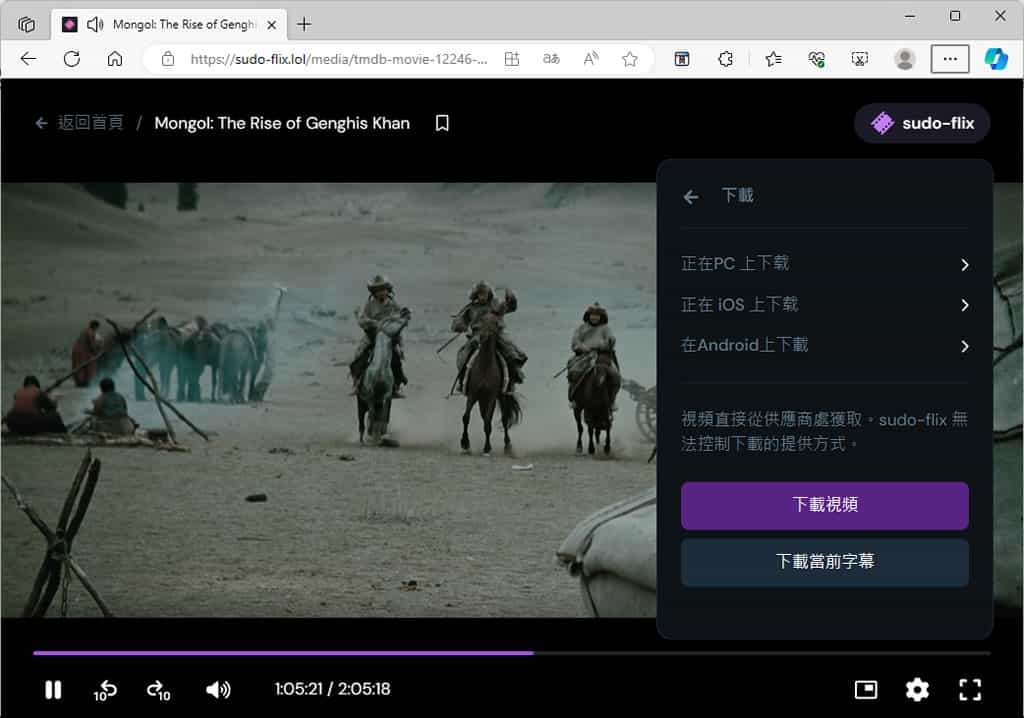
Task: Open the browser profile avatar
Action: pos(904,59)
